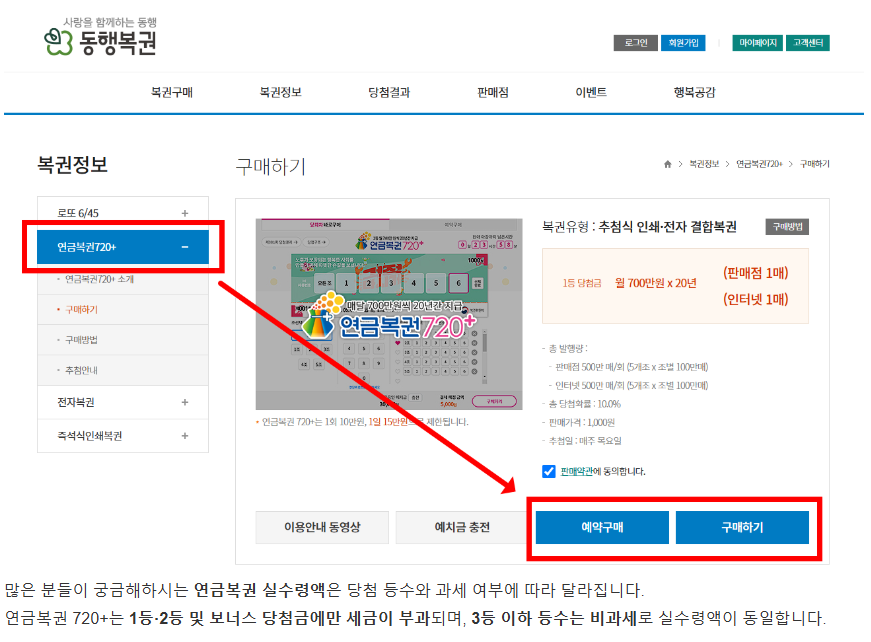Collapse the 연금복권720+ minus icon
The height and width of the screenshot is (642, 871).
(x=185, y=247)
